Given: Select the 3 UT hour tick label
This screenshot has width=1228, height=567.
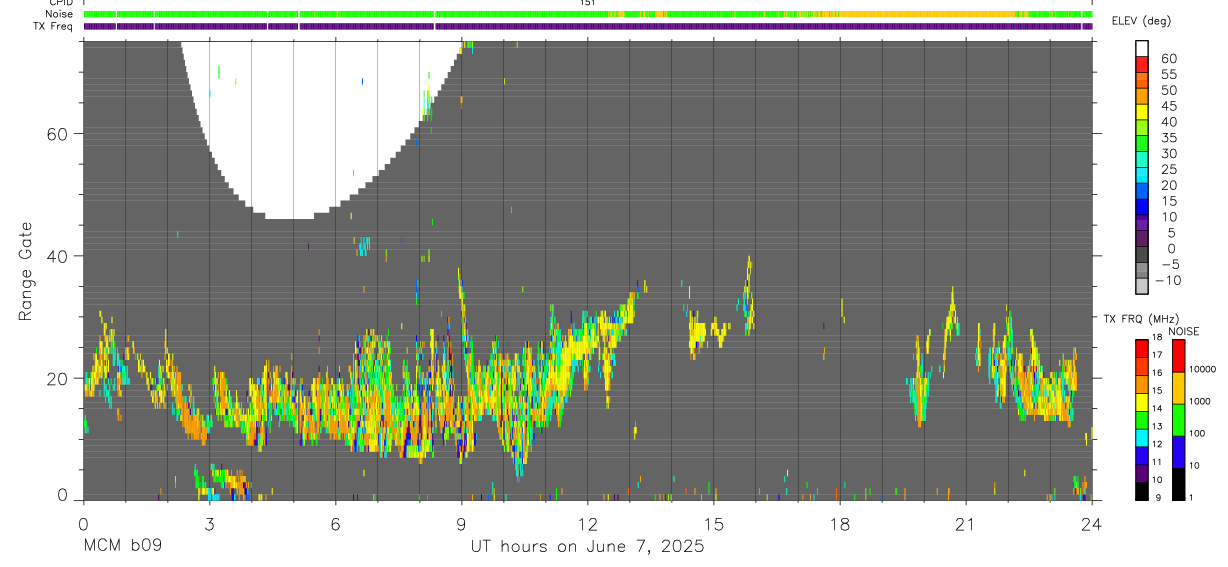Looking at the screenshot, I should point(209,525).
